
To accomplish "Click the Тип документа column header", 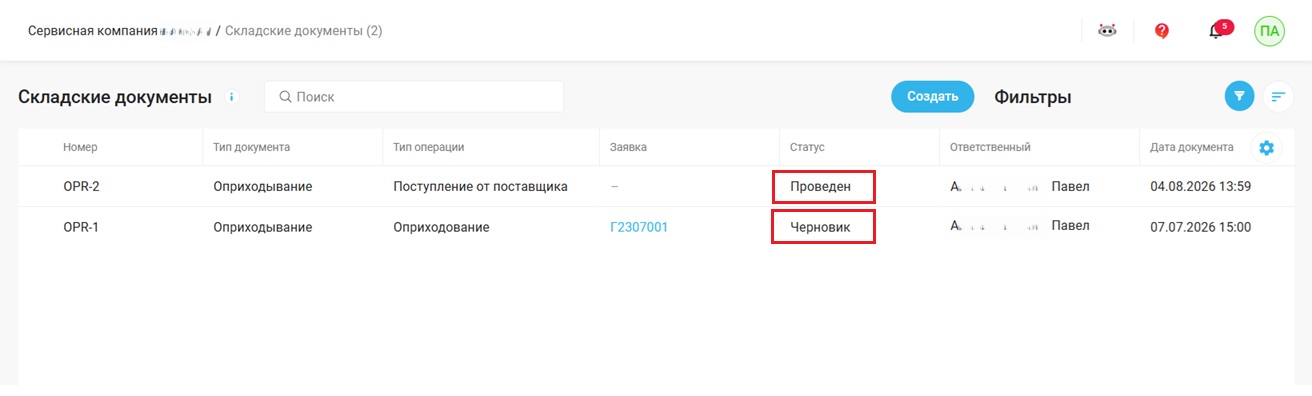I will 251,147.
